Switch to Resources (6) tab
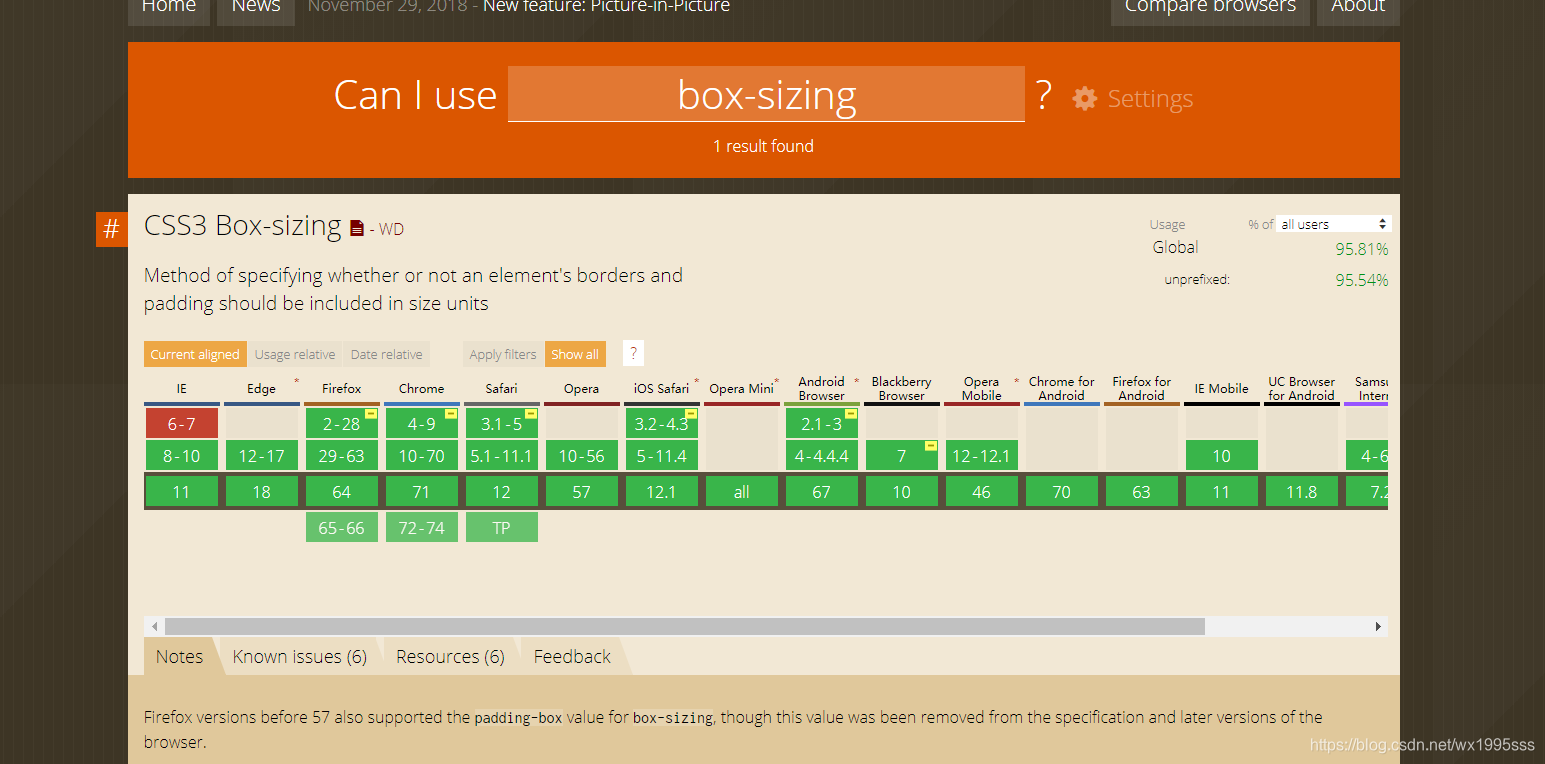The width and height of the screenshot is (1545, 764). (450, 656)
